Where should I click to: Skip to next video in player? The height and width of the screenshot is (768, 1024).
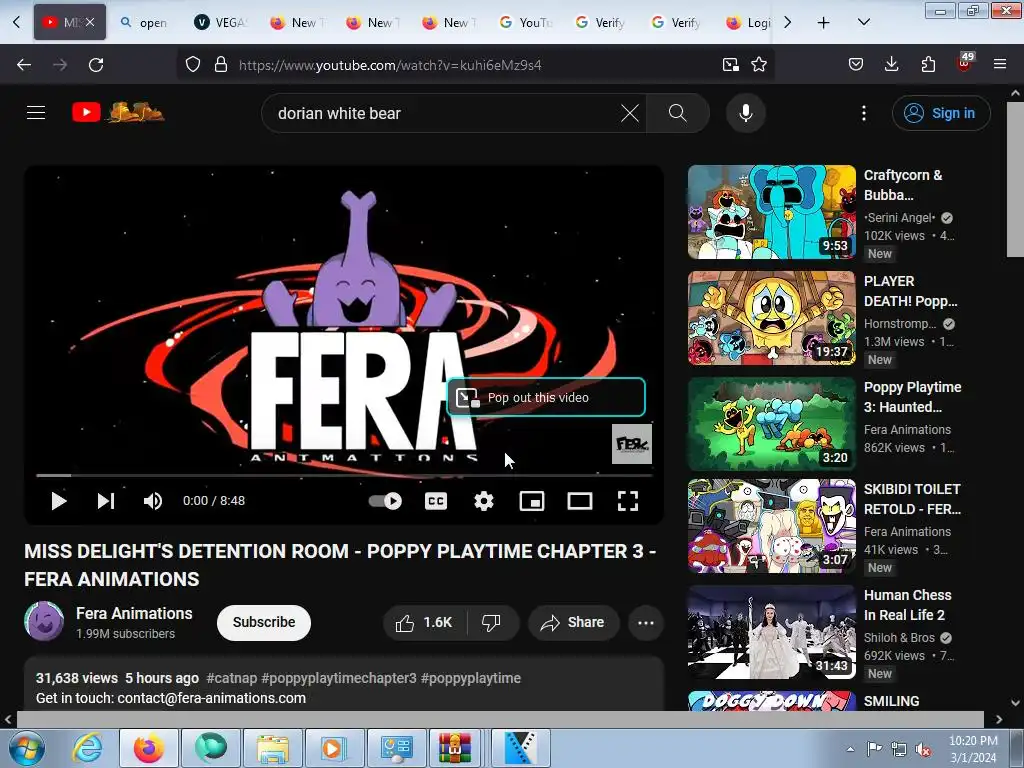coord(106,501)
